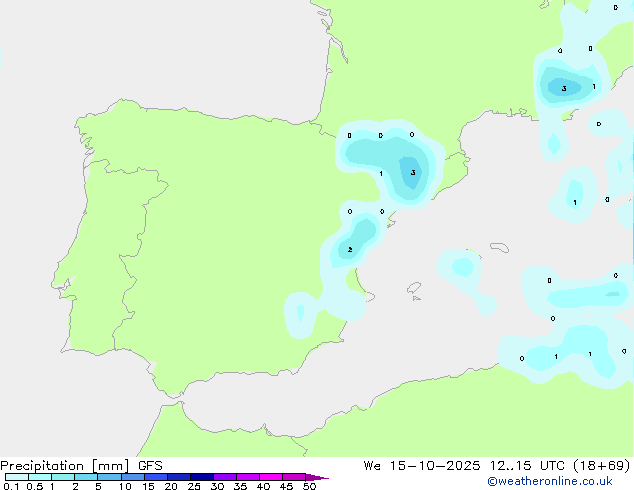Select the legend swatch between 45 and 50
Screen dimensions: 634x490
point(294,477)
